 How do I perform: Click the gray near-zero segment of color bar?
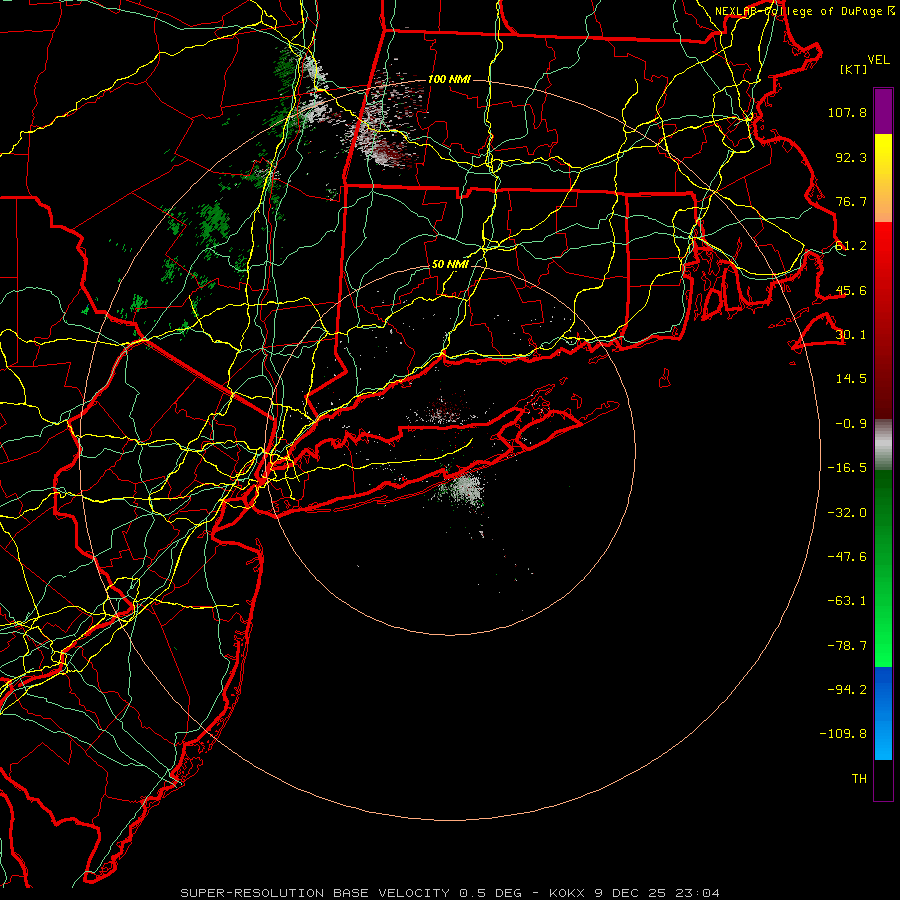pos(883,445)
